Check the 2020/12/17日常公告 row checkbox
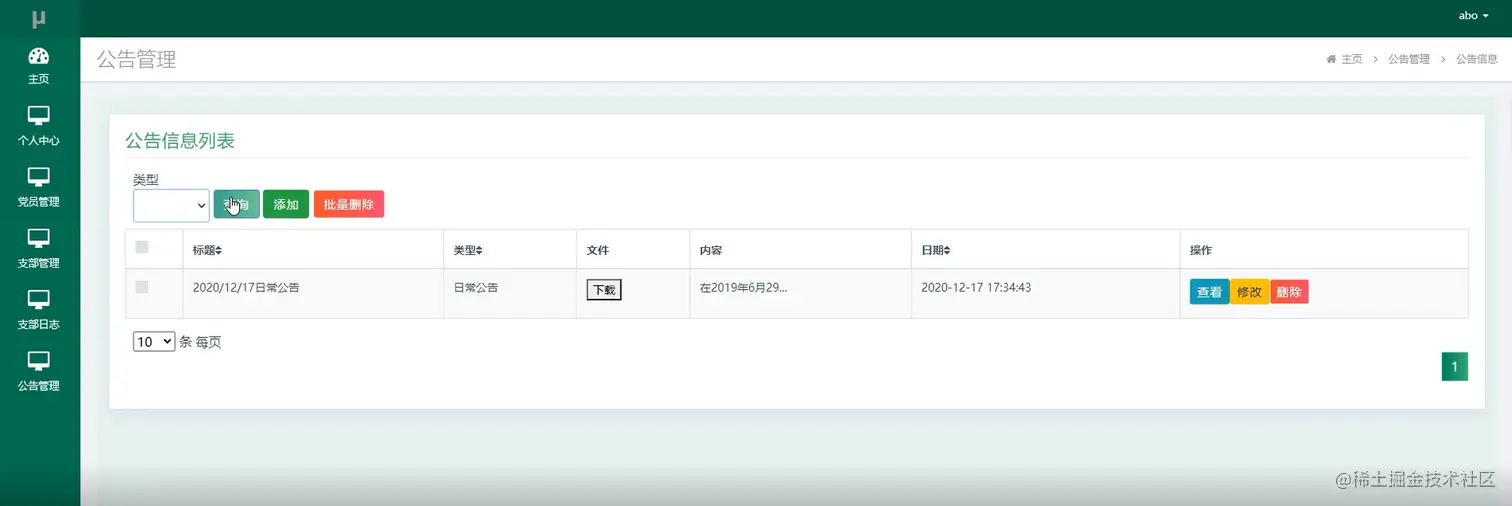Viewport: 1512px width, 506px height. click(142, 287)
